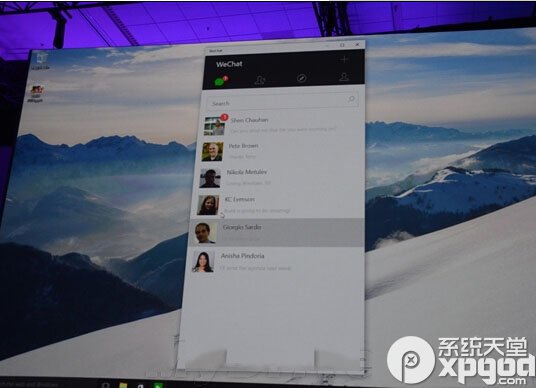Open the Discover compass icon
This screenshot has width=536, height=388.
tap(301, 78)
